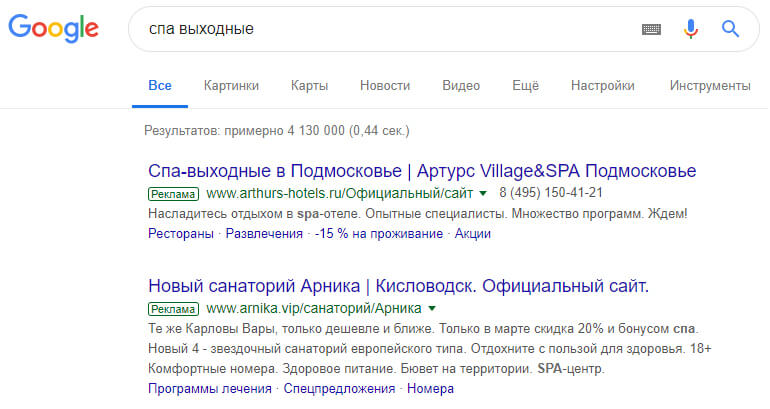
Task: Open the 'Программы лечения' sitelink
Action: [x=210, y=389]
